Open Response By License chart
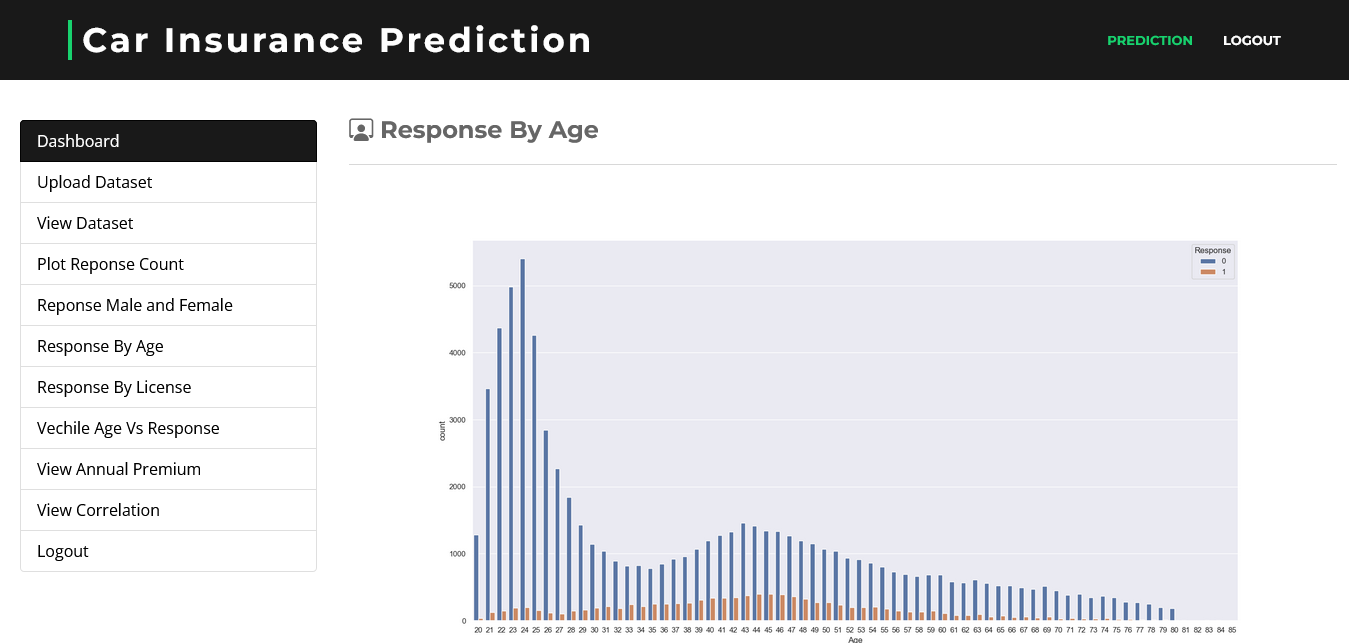Screen dimensions: 1349x643 (168, 387)
